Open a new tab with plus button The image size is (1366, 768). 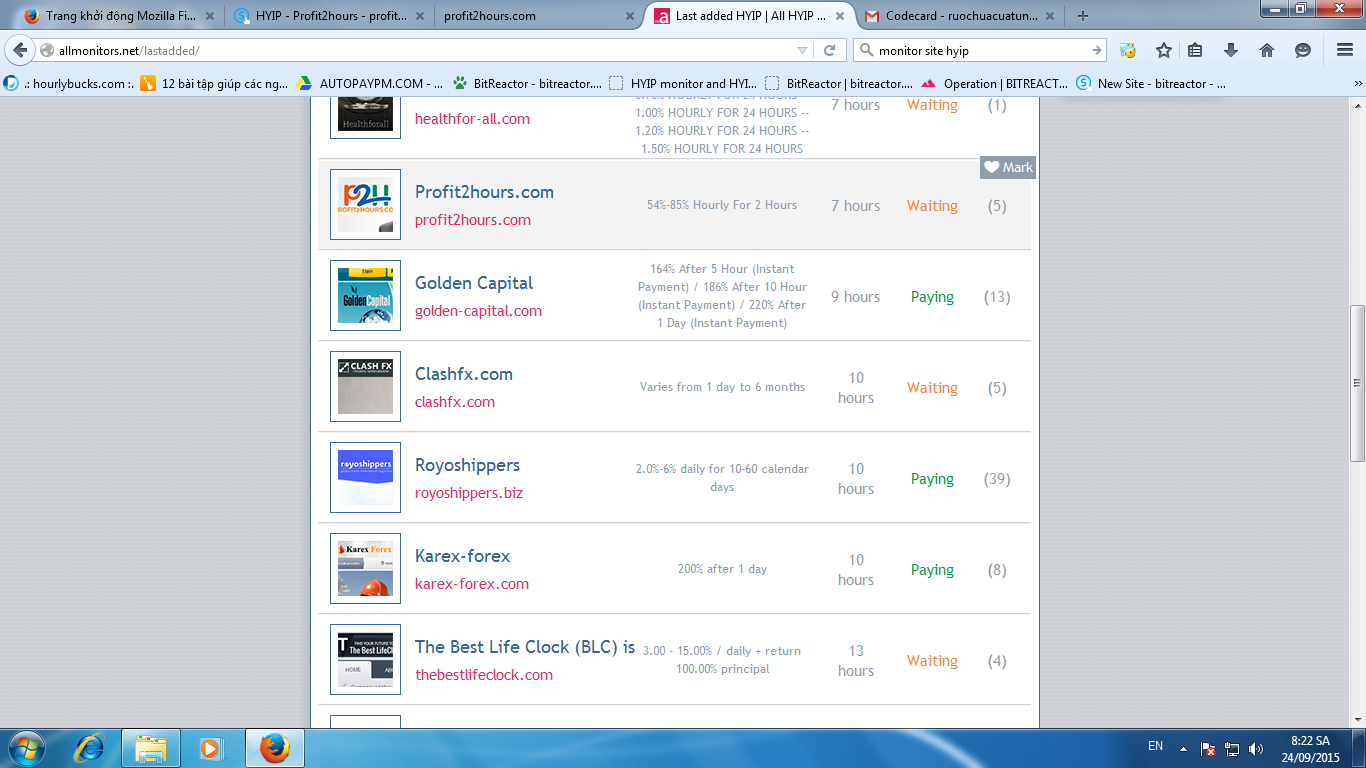tap(1083, 16)
